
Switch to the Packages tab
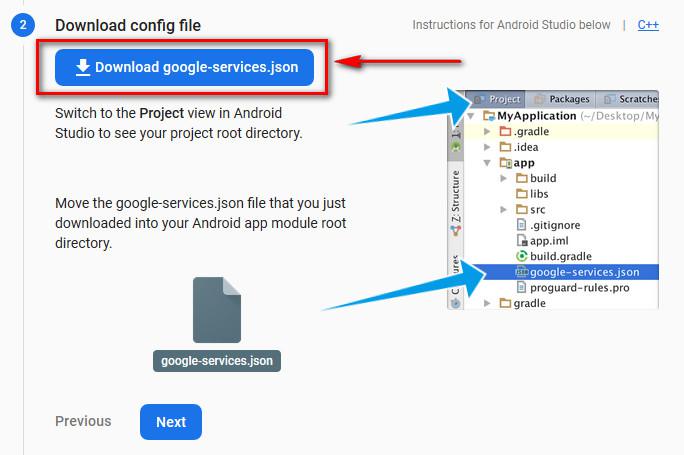(562, 100)
